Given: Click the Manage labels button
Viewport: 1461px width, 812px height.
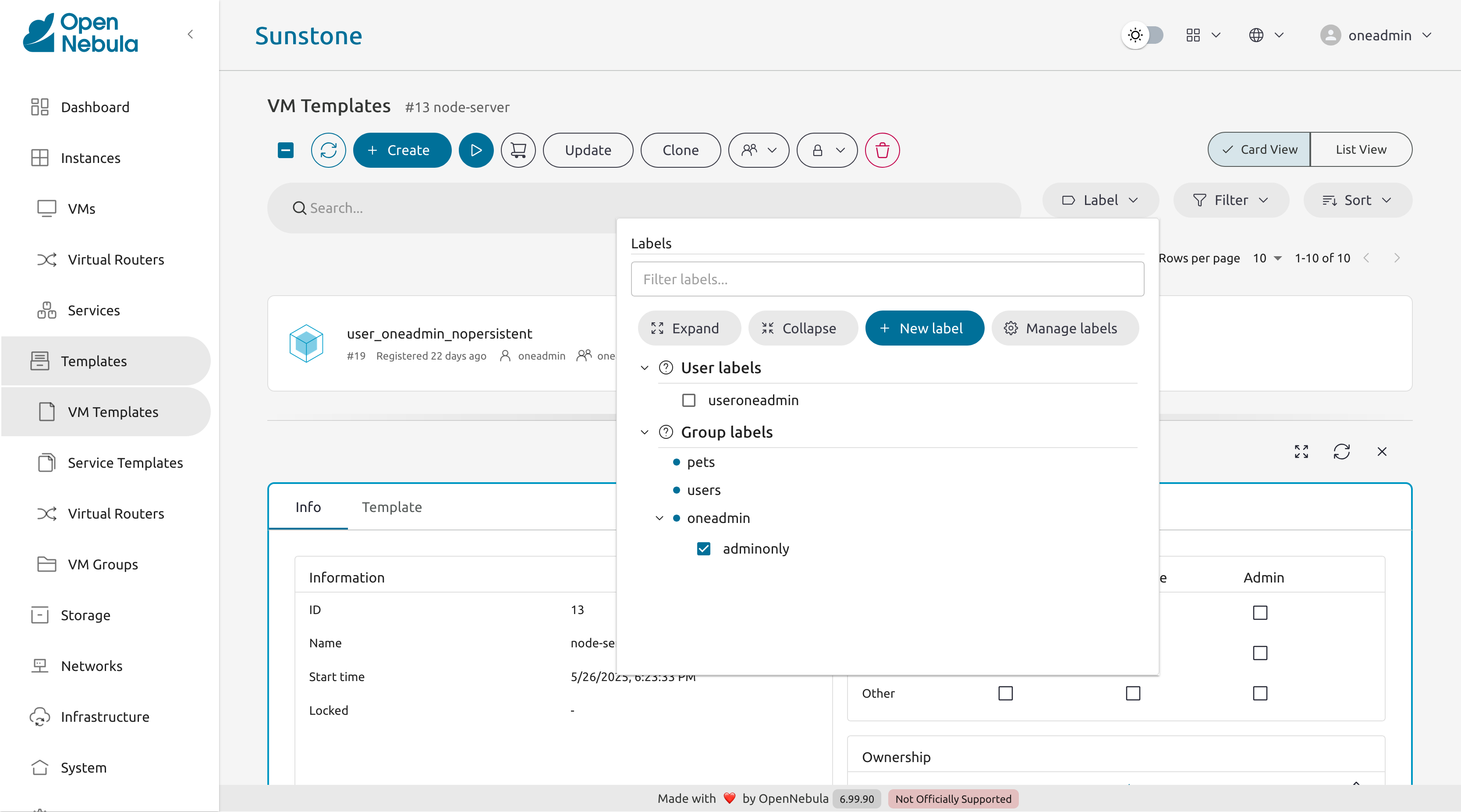Looking at the screenshot, I should [1064, 328].
